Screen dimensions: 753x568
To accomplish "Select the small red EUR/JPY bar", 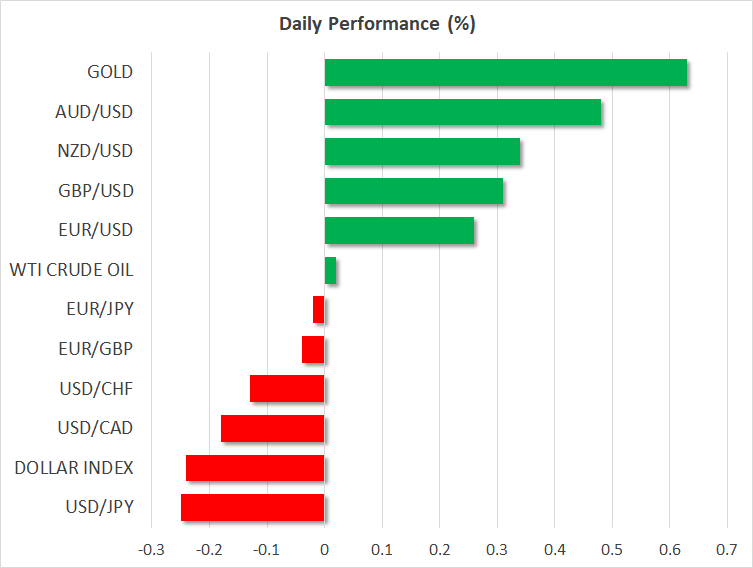I will [319, 310].
